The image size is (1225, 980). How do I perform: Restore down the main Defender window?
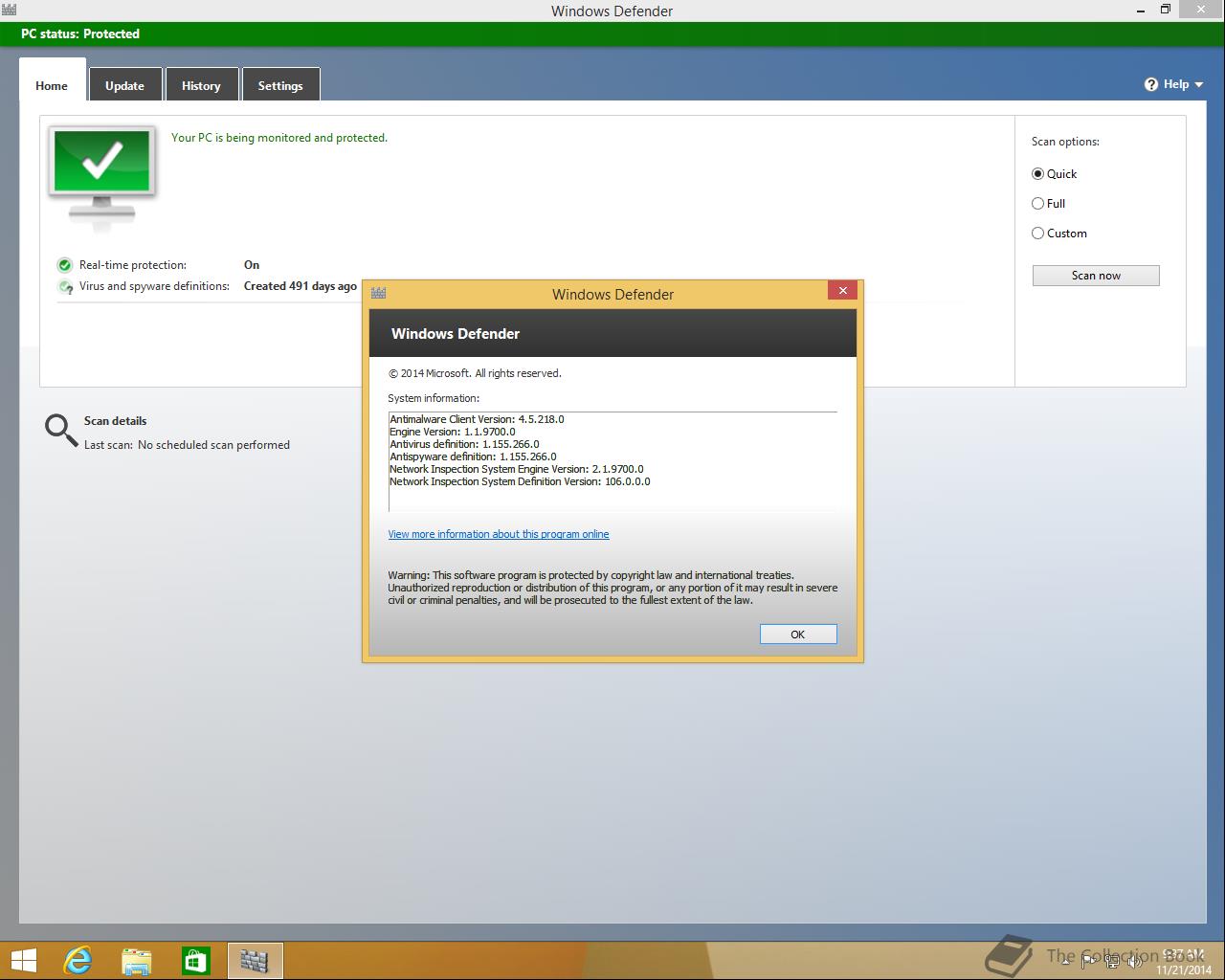[x=1166, y=10]
